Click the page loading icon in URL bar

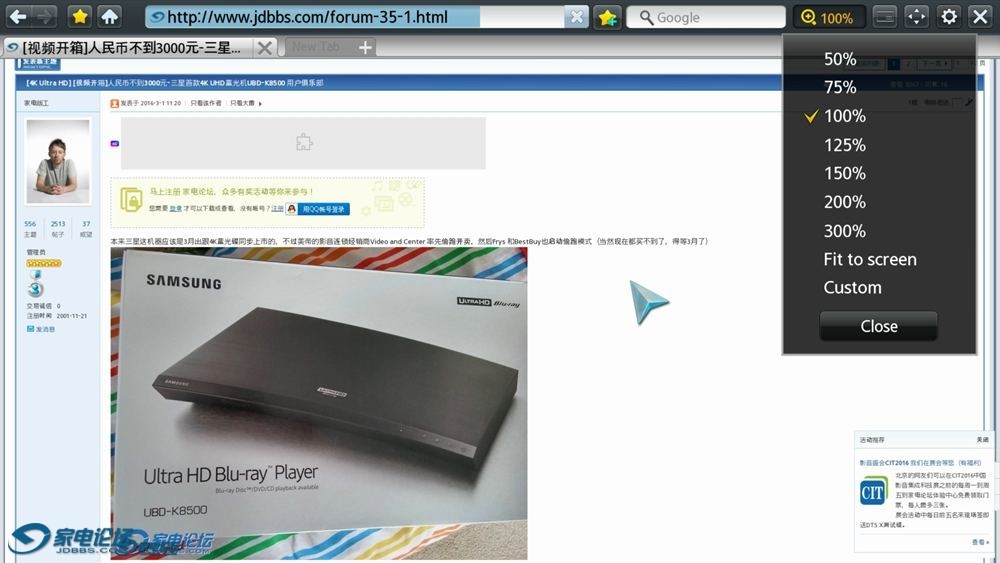point(157,17)
